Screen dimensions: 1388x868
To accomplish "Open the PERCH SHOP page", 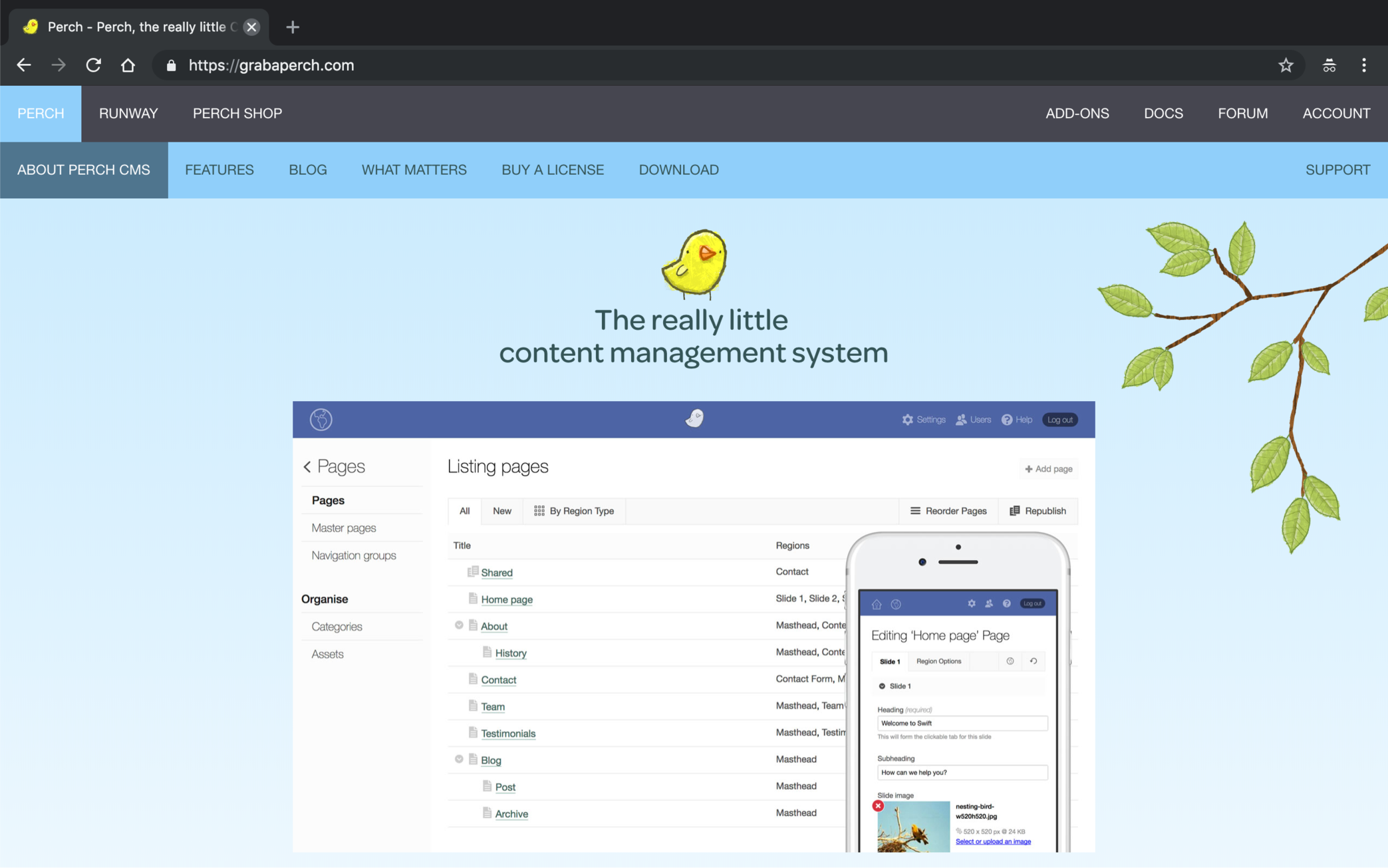I will pyautogui.click(x=237, y=114).
